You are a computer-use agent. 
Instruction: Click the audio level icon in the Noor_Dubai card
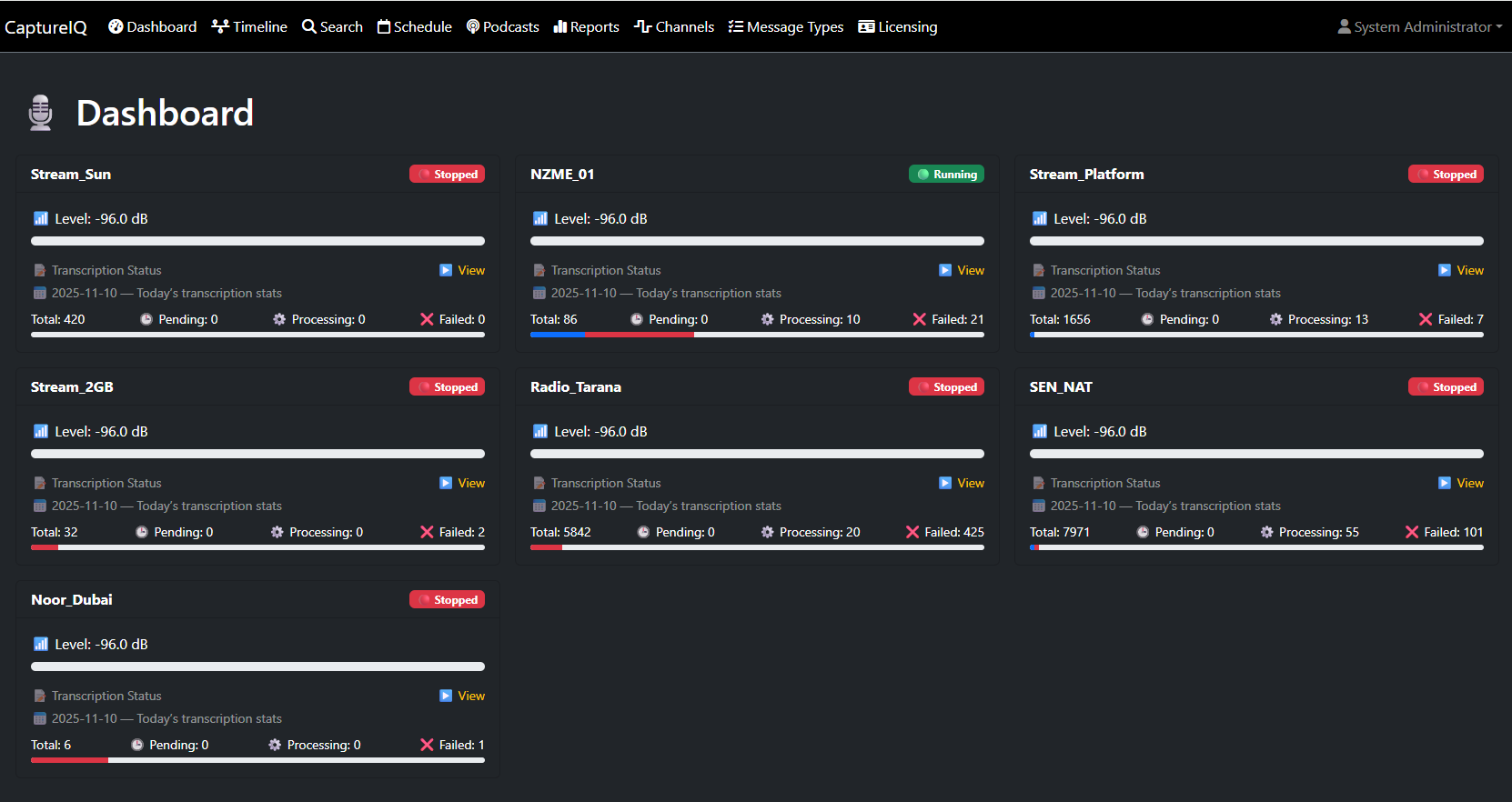[x=41, y=644]
